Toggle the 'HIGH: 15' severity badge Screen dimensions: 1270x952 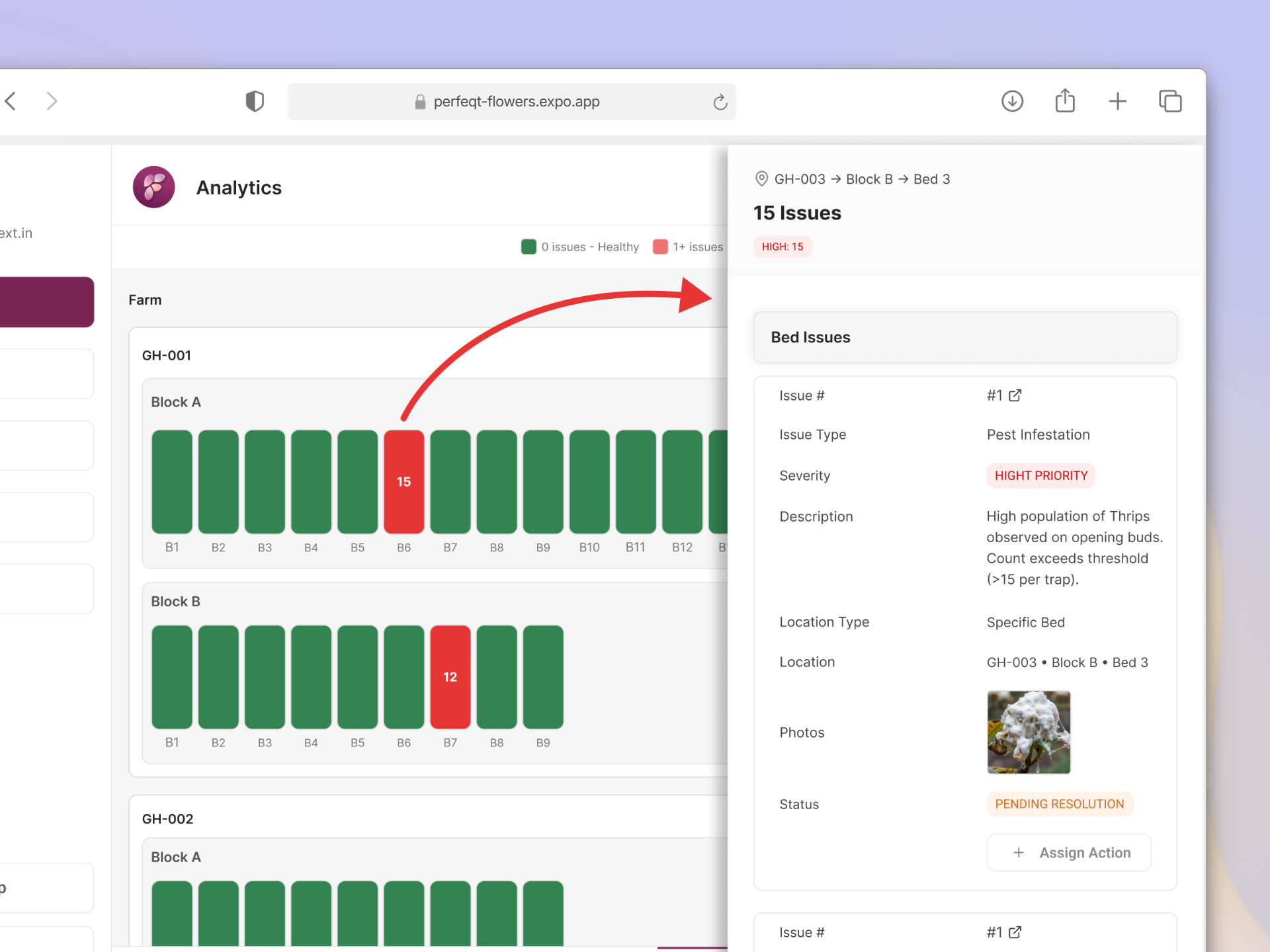click(x=783, y=246)
